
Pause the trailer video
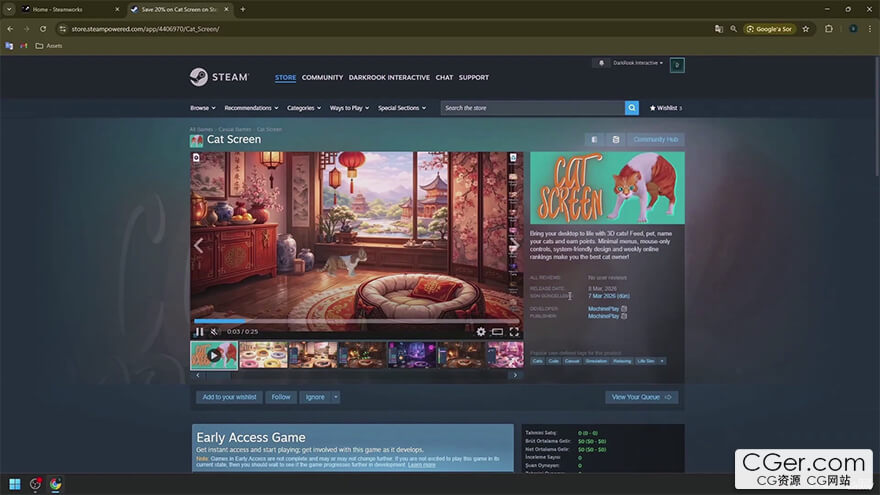(199, 332)
